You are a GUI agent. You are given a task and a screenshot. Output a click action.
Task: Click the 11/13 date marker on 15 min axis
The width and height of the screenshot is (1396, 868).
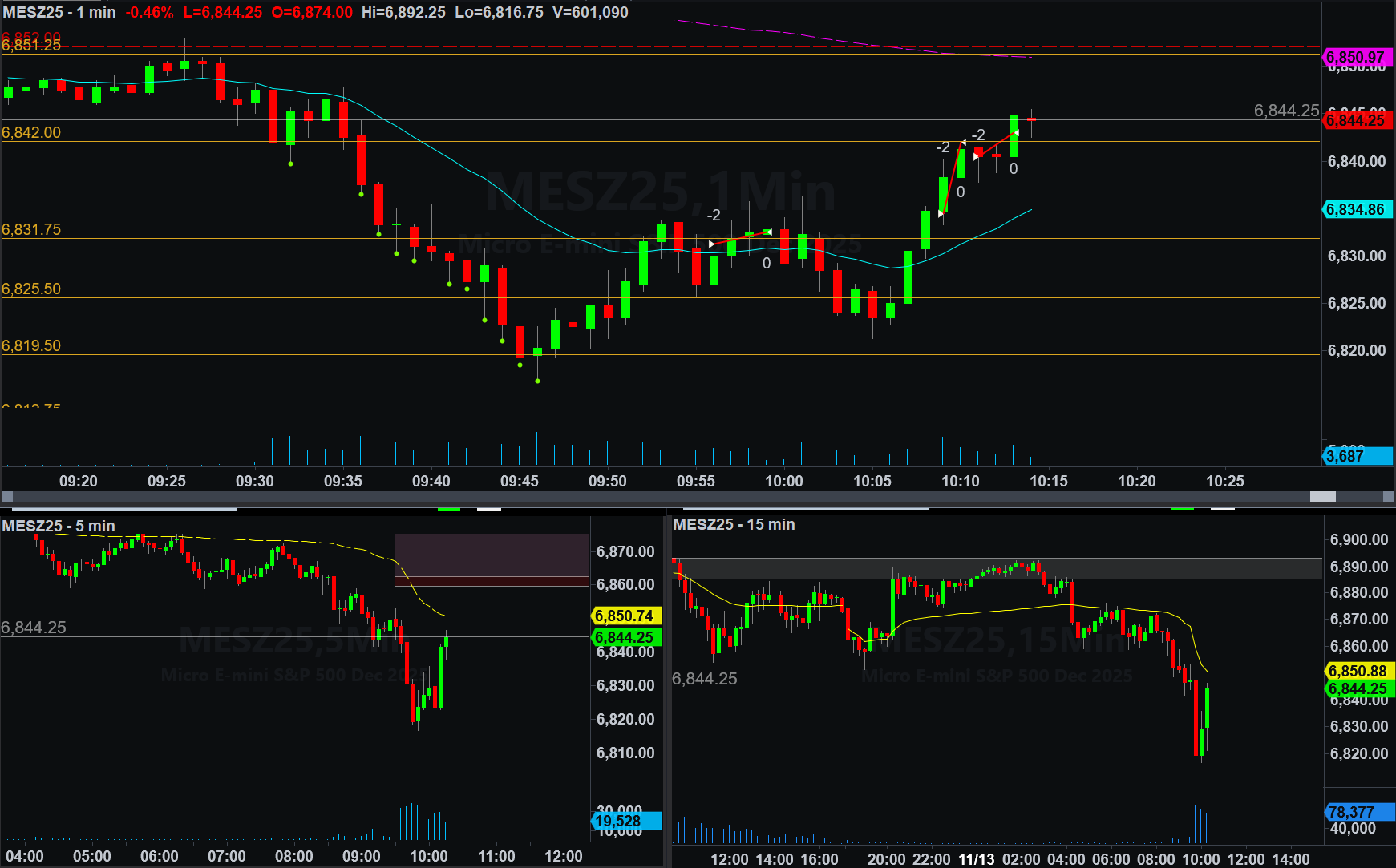[x=976, y=859]
